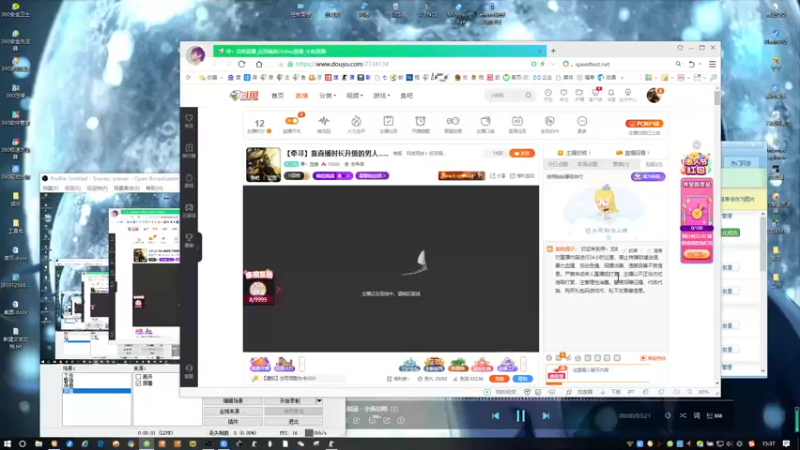This screenshot has width=800, height=450.
Task: Open the 更多 ellipsis icon in streamer toolbar
Action: [x=582, y=121]
